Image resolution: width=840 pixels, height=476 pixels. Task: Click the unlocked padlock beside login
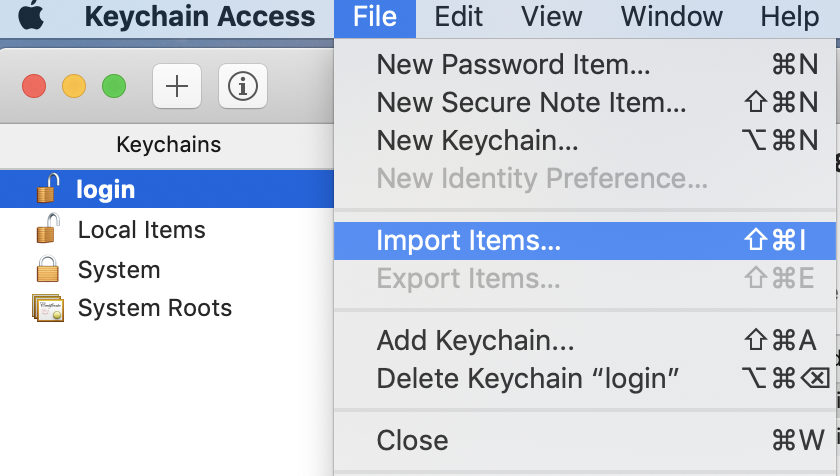48,188
